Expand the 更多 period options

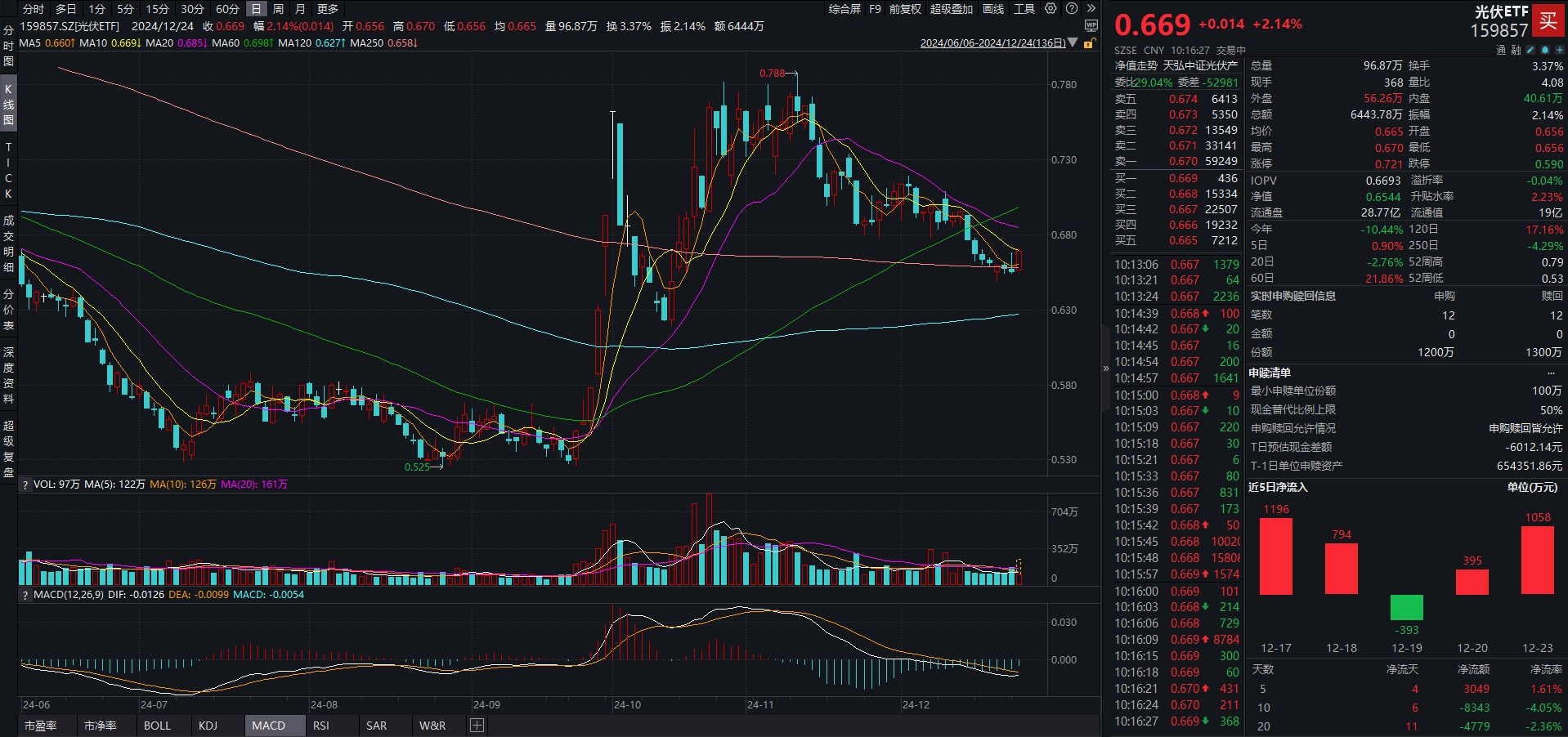pyautogui.click(x=327, y=9)
